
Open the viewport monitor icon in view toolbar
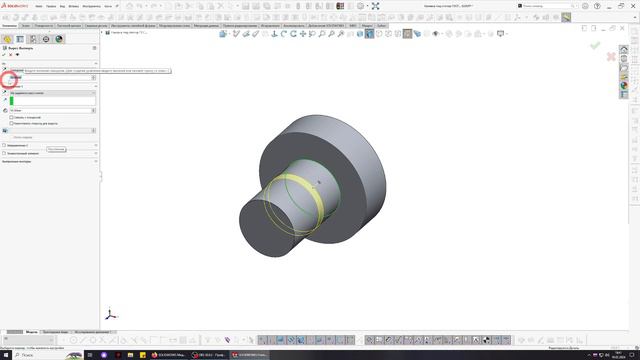tap(500, 34)
